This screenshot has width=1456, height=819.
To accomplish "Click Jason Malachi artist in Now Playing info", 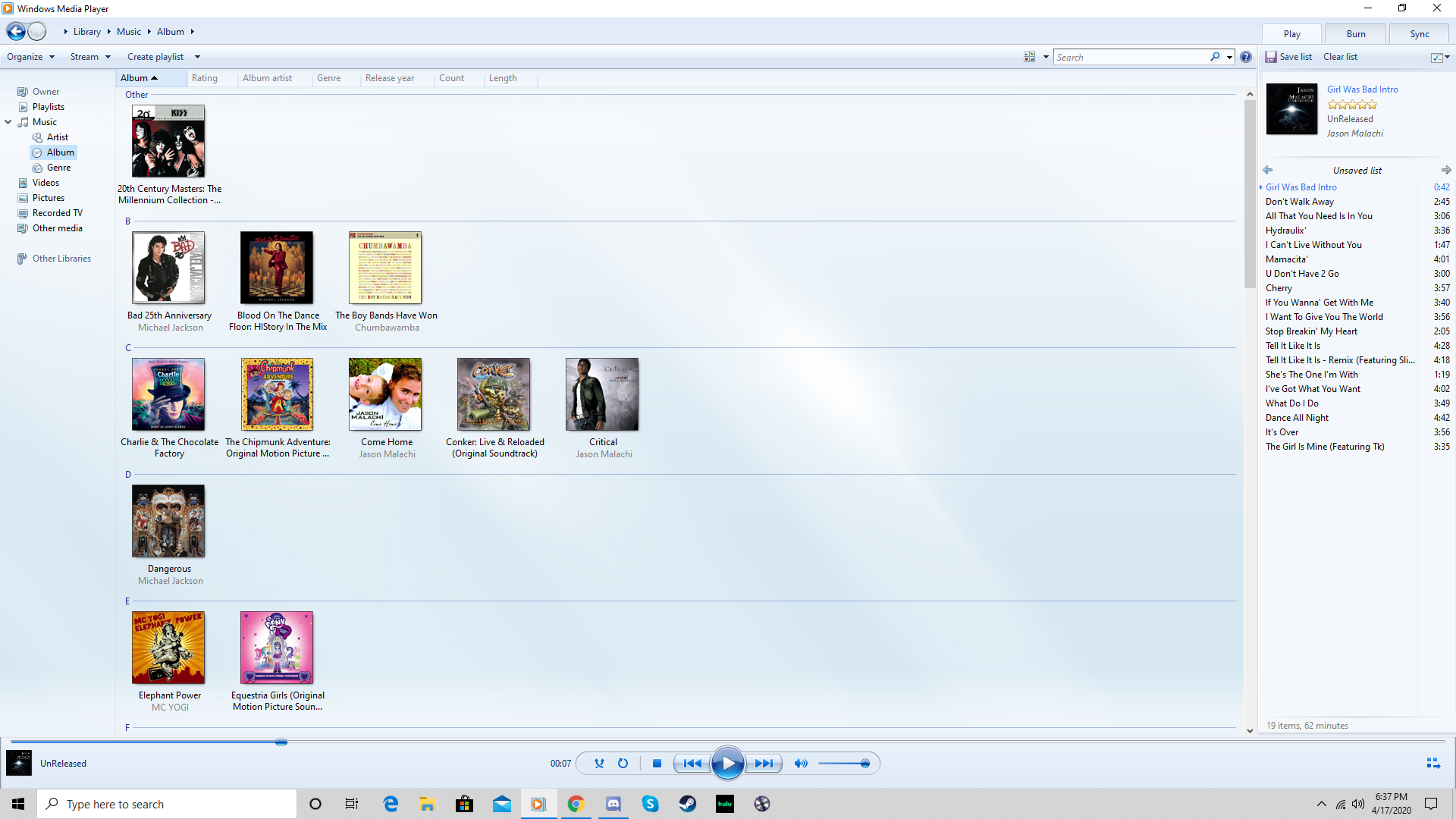I will click(1354, 133).
